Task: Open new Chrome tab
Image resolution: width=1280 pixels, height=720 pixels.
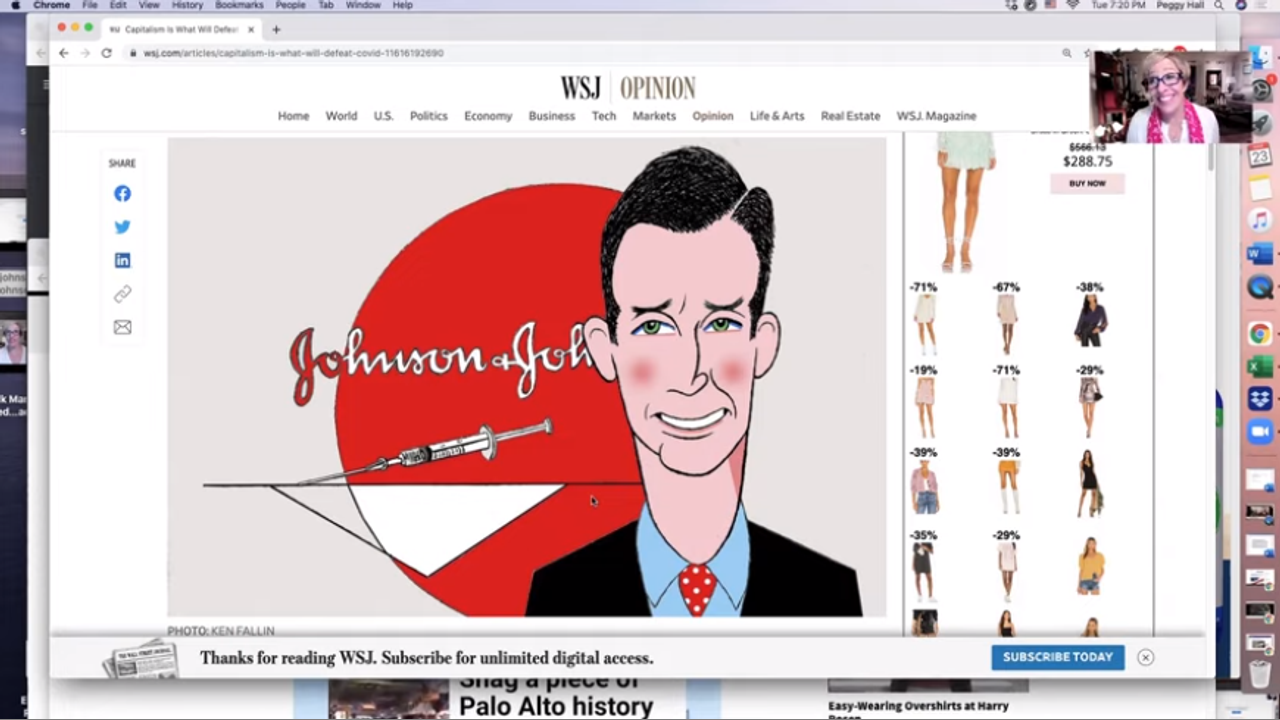Action: coord(276,29)
